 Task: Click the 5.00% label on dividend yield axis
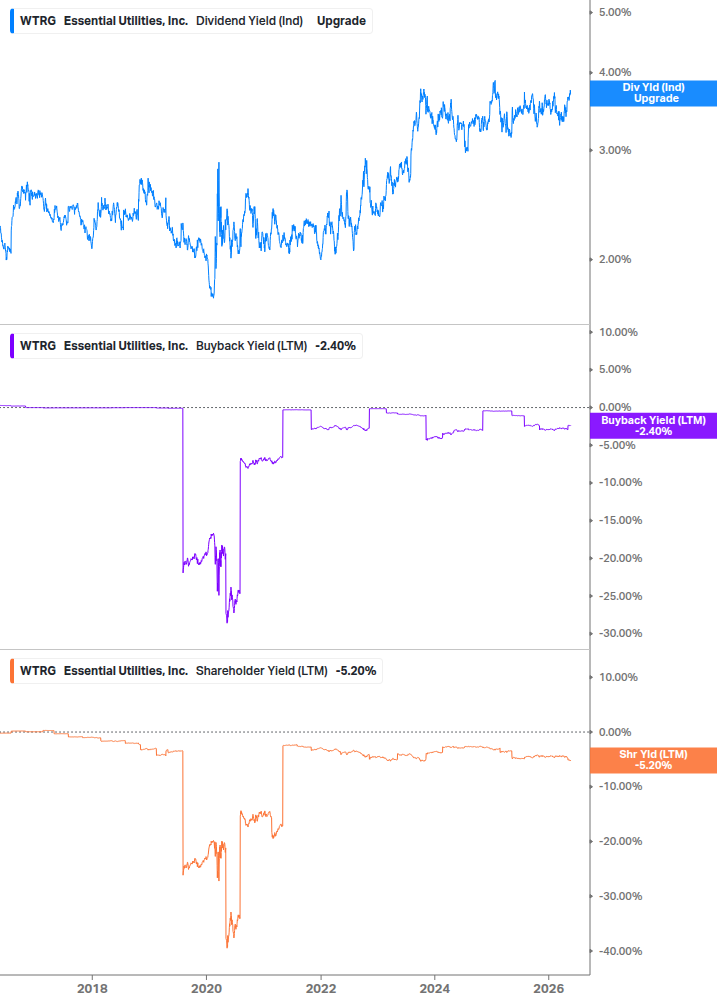[x=614, y=12]
